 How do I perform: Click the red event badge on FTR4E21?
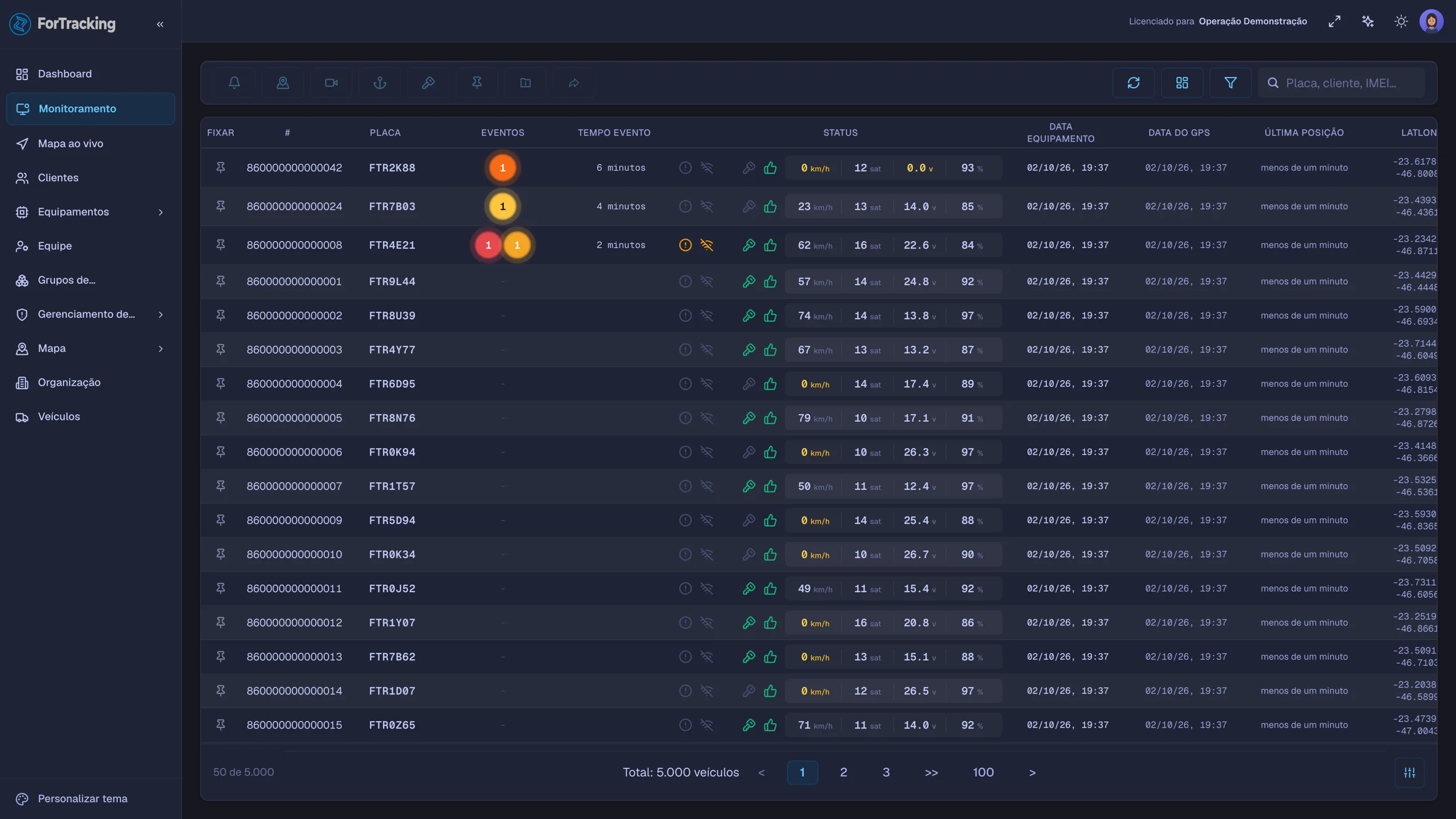(x=488, y=245)
